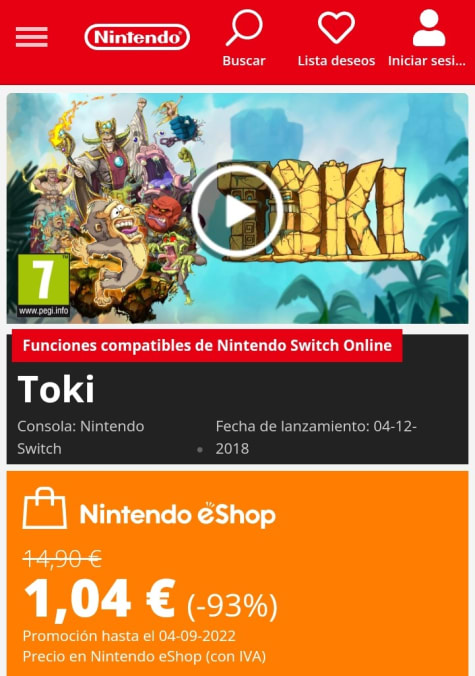Screen dimensions: 475x676
Task: Click the Nintendo logo
Action: click(137, 37)
